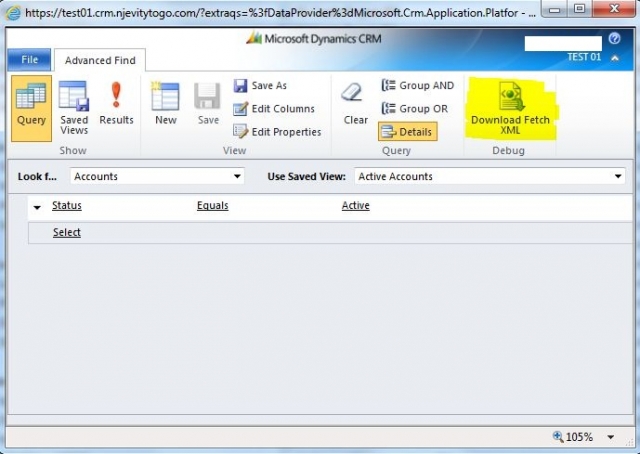Create a New query view
The width and height of the screenshot is (640, 454).
click(165, 103)
